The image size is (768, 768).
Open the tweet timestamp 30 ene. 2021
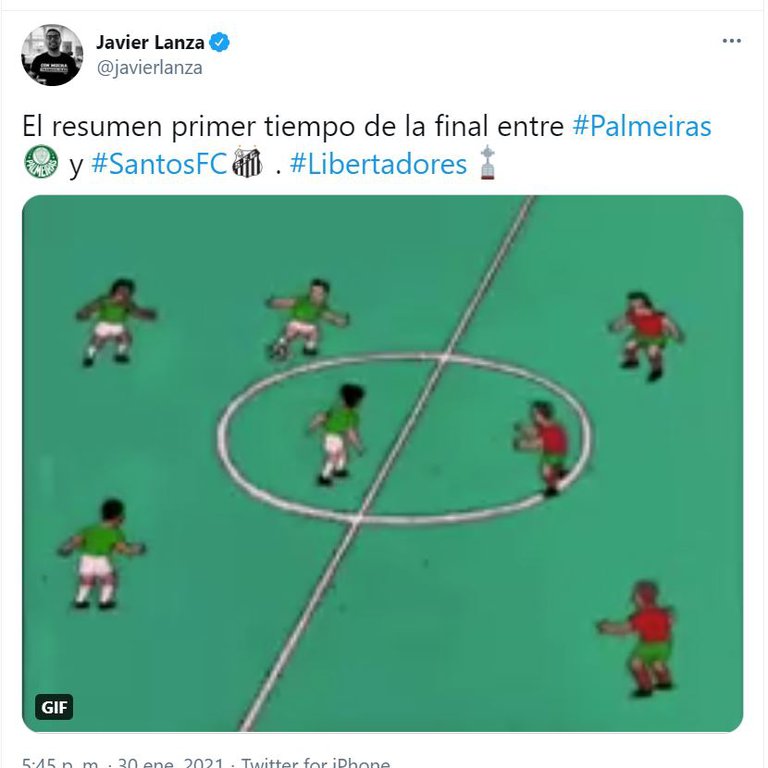[x=171, y=762]
